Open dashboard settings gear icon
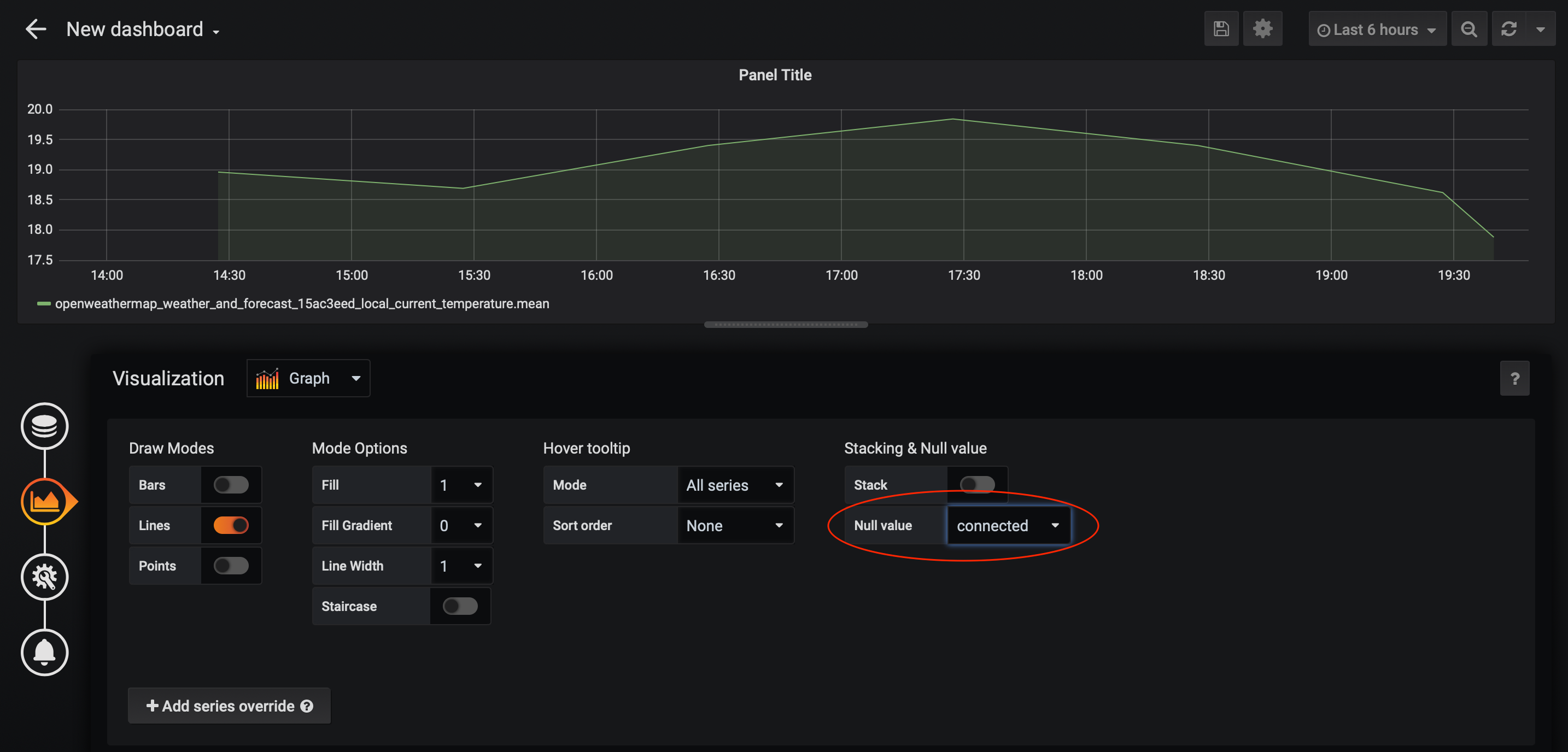Image resolution: width=1568 pixels, height=752 pixels. tap(1262, 29)
